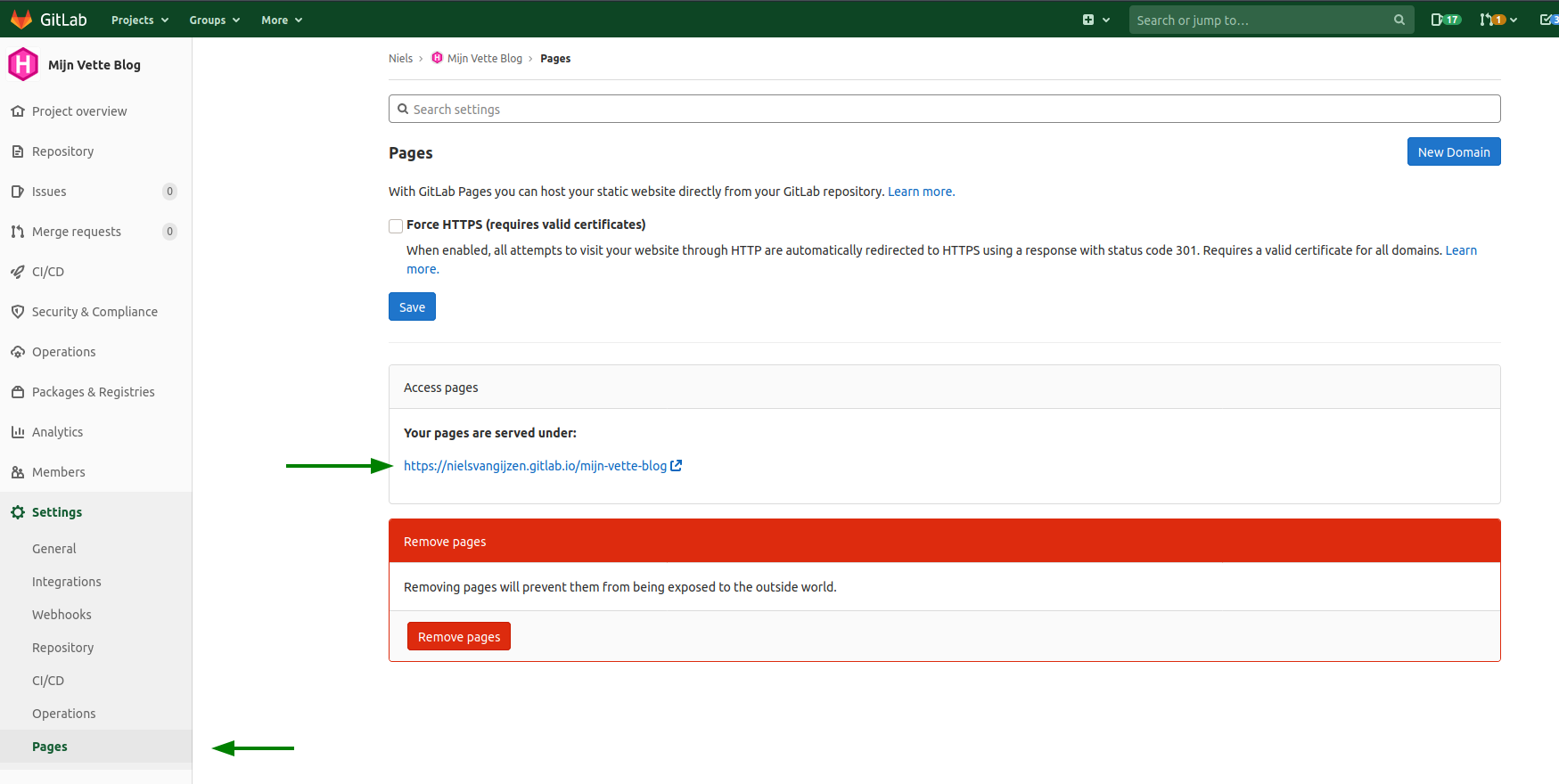Open CI/CD rocket icon in sidebar
The height and width of the screenshot is (784, 1559).
tap(18, 272)
